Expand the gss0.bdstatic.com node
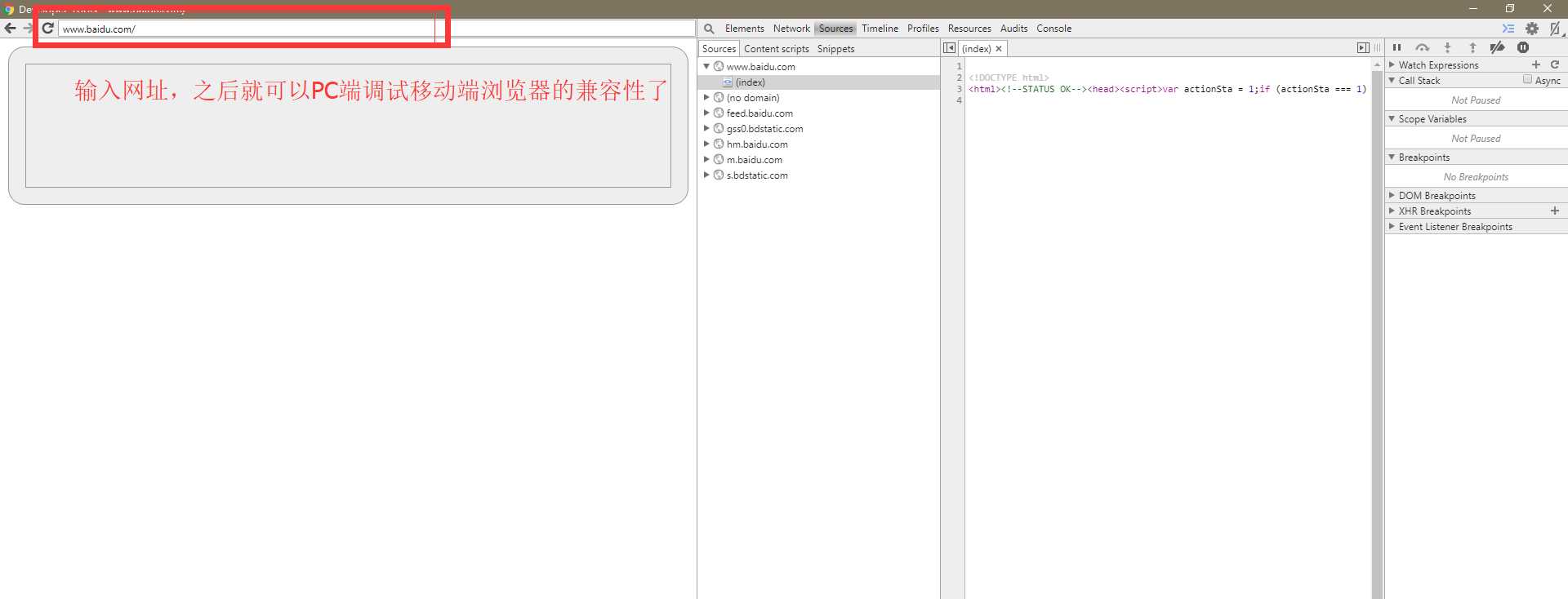The image size is (1568, 599). (706, 128)
